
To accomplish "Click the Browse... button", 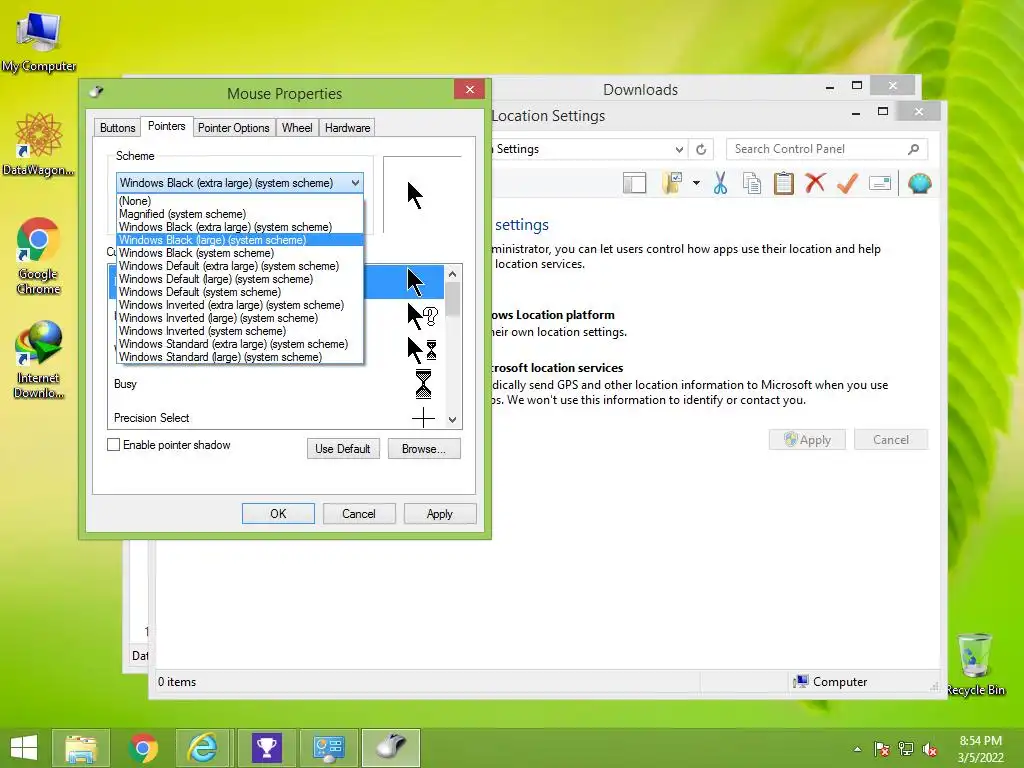I will coord(424,449).
